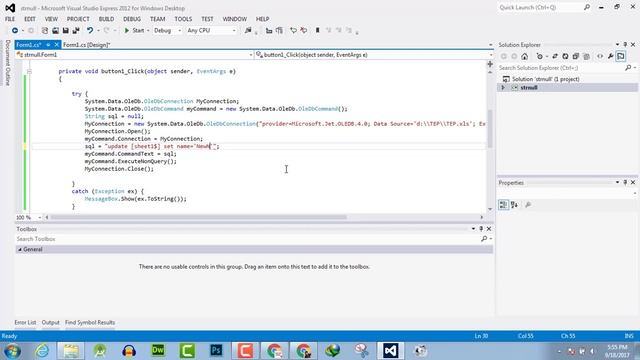Screen dimensions: 640x360
Task: Toggle Preview Selected Items in Solution Explorer
Action: 621,56
